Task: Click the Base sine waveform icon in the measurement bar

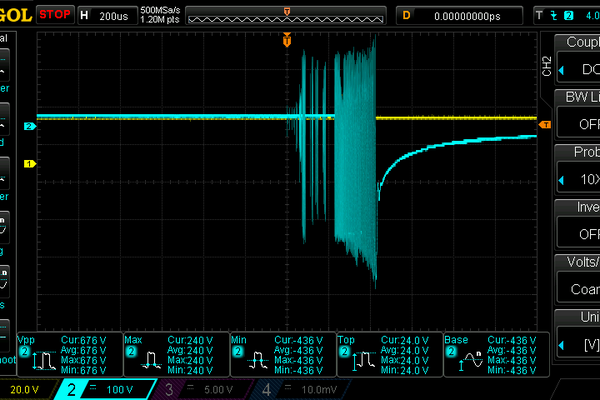Action: (471, 360)
